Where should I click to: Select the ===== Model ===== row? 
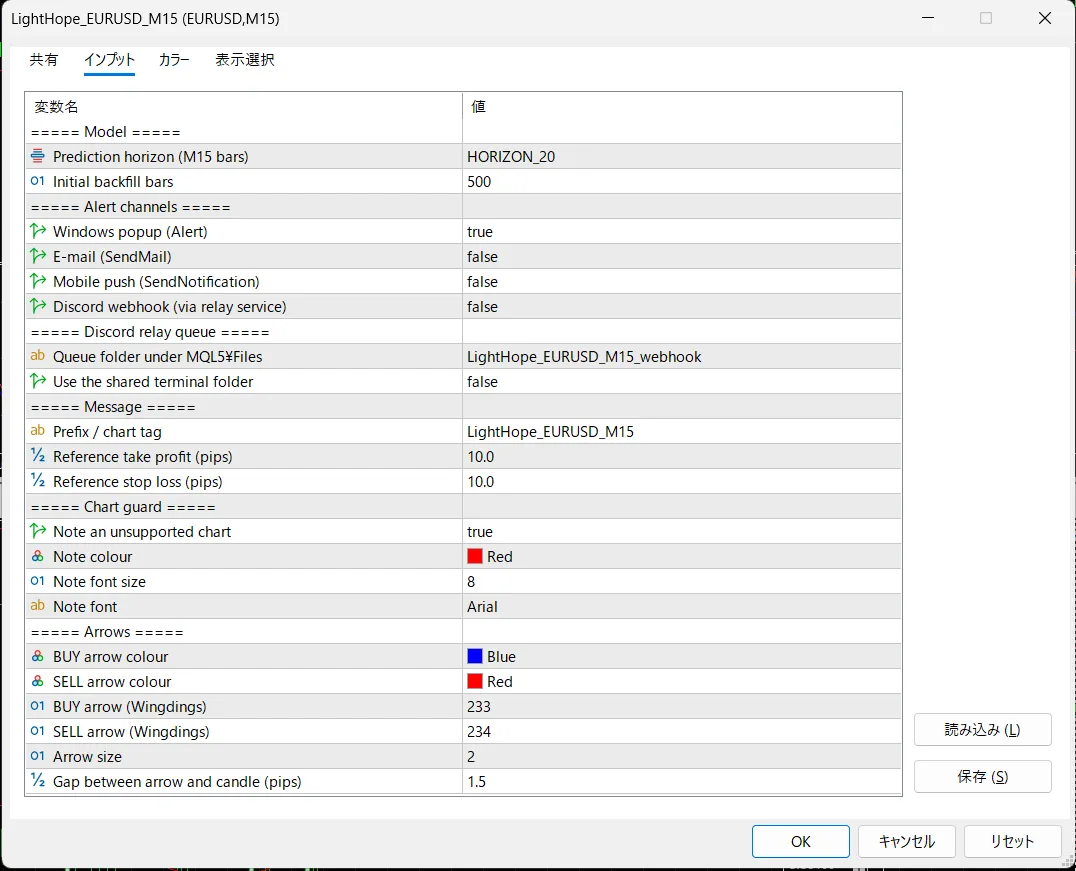click(x=463, y=131)
